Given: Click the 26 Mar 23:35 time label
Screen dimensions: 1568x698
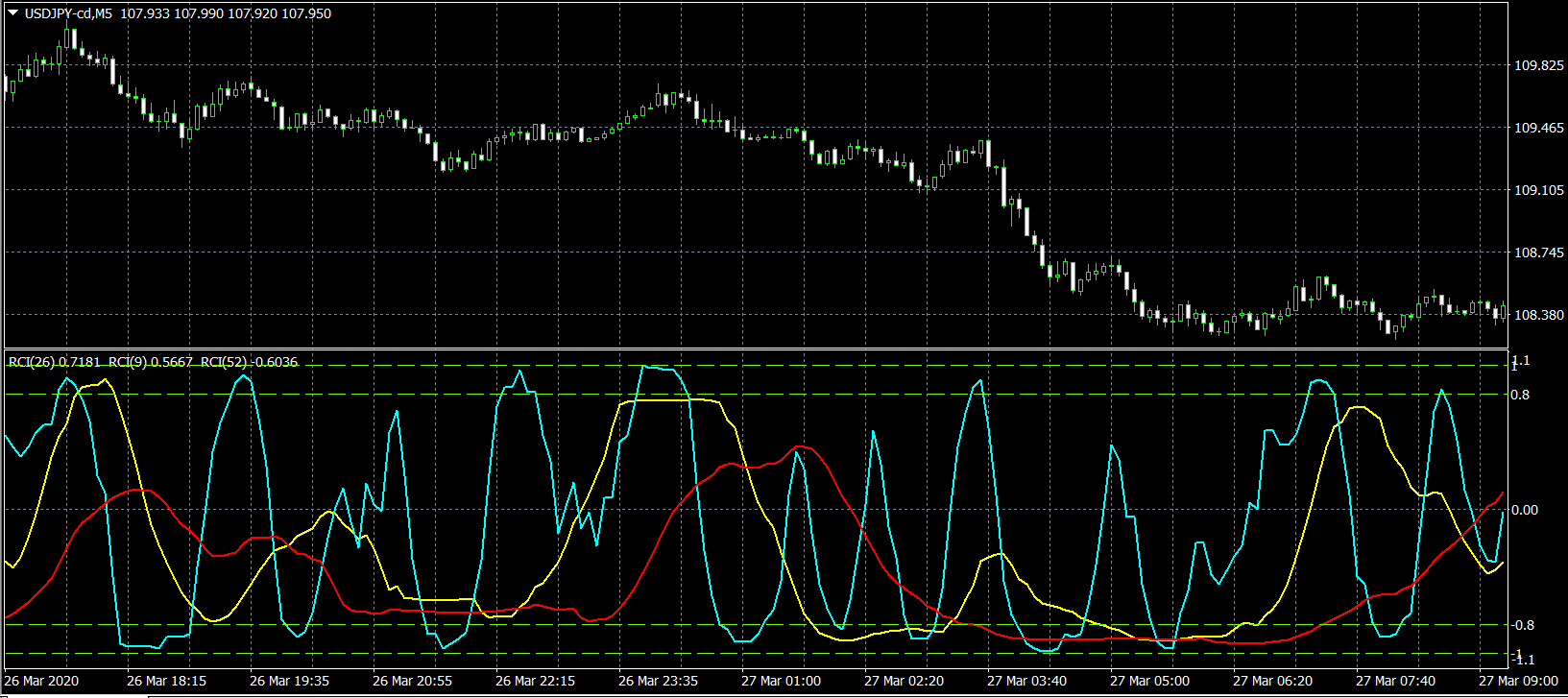Looking at the screenshot, I should click(x=659, y=681).
